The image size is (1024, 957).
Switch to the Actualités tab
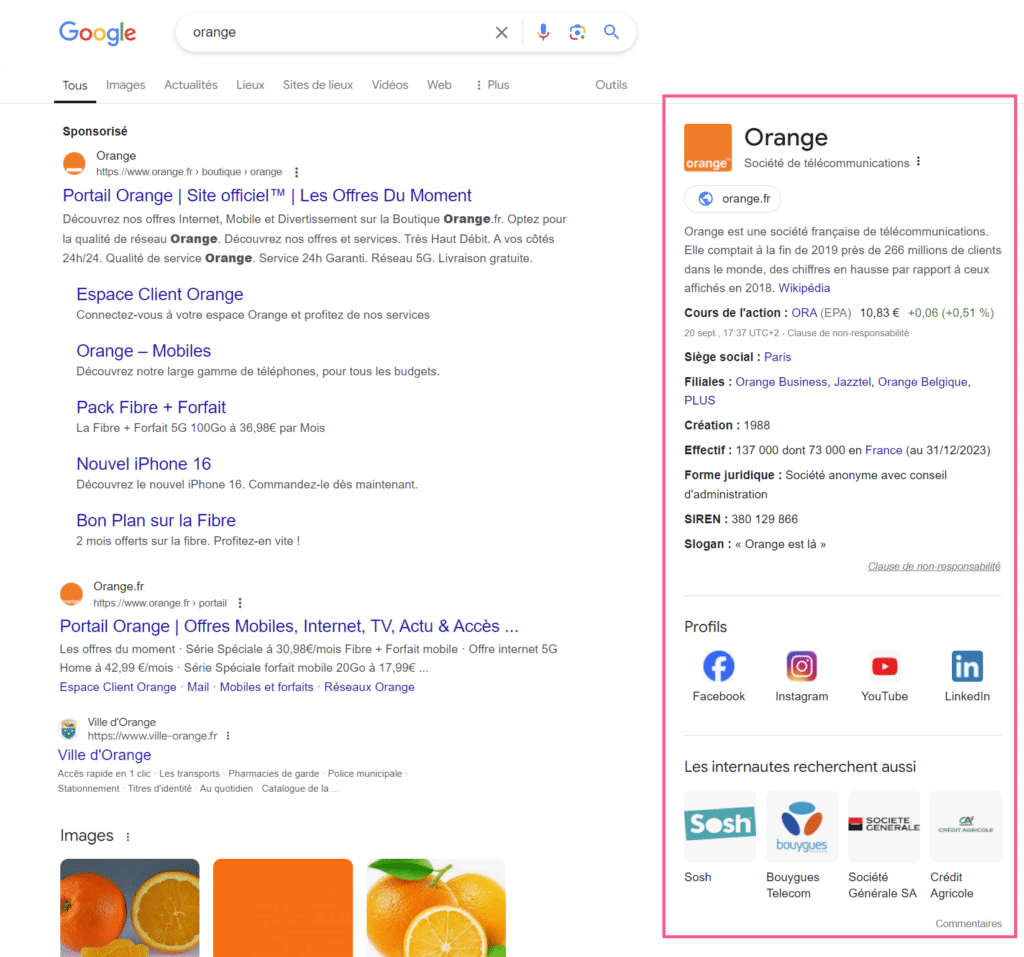pos(191,85)
